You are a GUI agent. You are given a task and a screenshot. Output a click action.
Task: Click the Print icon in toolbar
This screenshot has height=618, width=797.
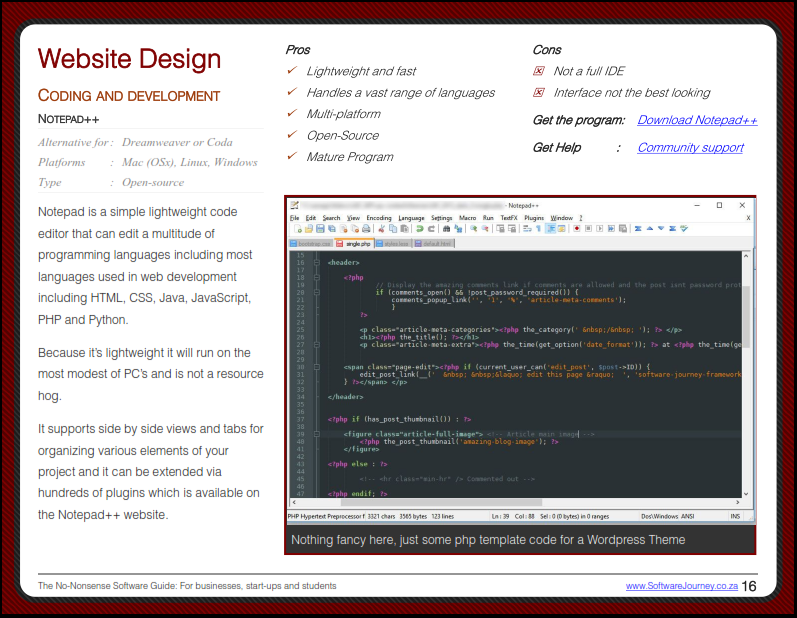point(365,229)
